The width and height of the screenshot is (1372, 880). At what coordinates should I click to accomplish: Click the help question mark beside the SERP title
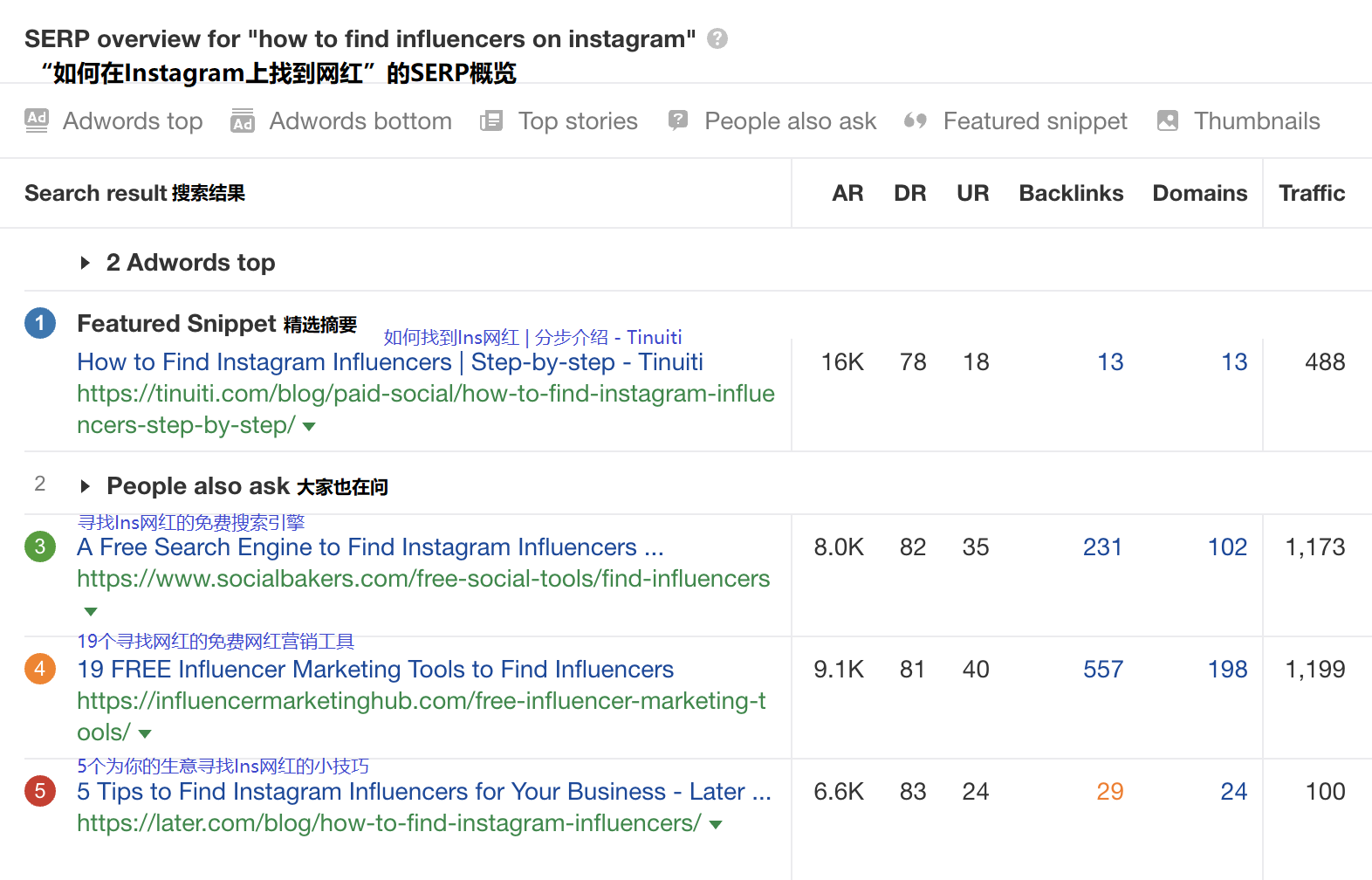click(717, 38)
